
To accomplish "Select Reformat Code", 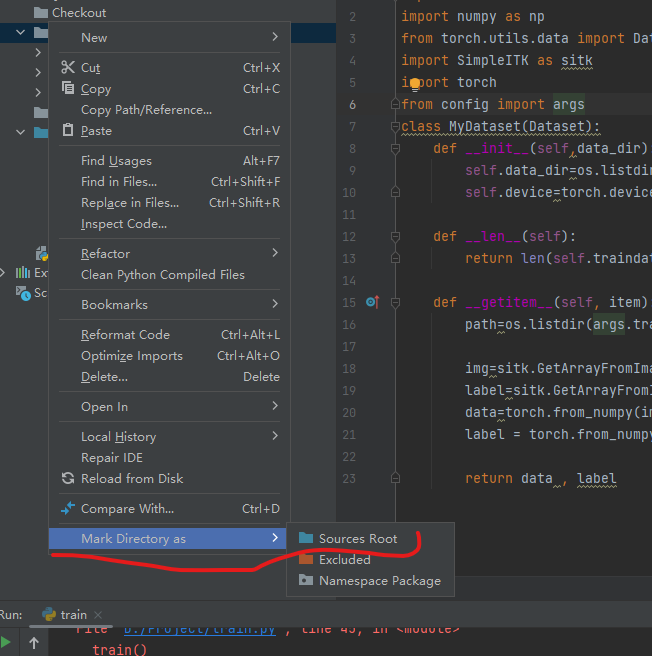I will (x=169, y=335).
